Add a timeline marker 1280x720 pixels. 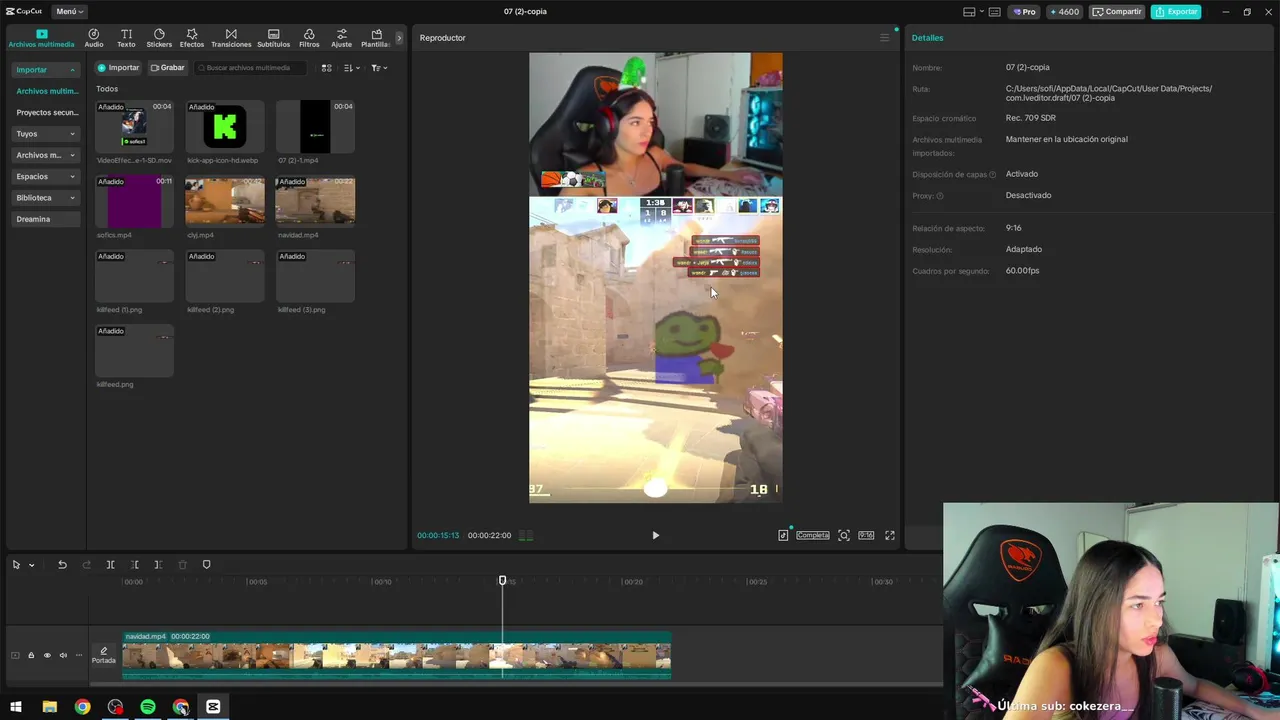point(207,565)
